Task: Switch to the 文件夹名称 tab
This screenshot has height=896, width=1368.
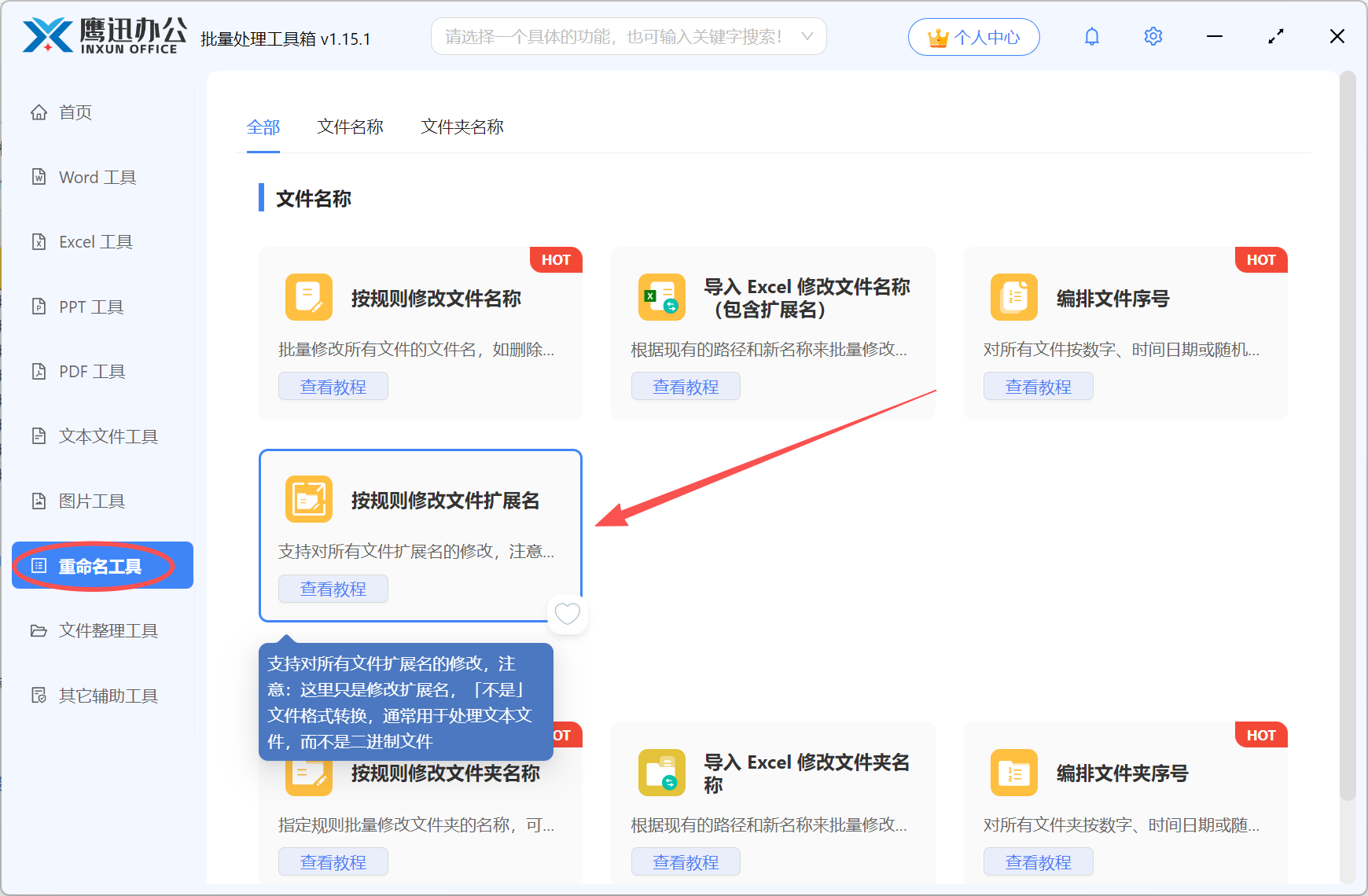Action: [462, 127]
